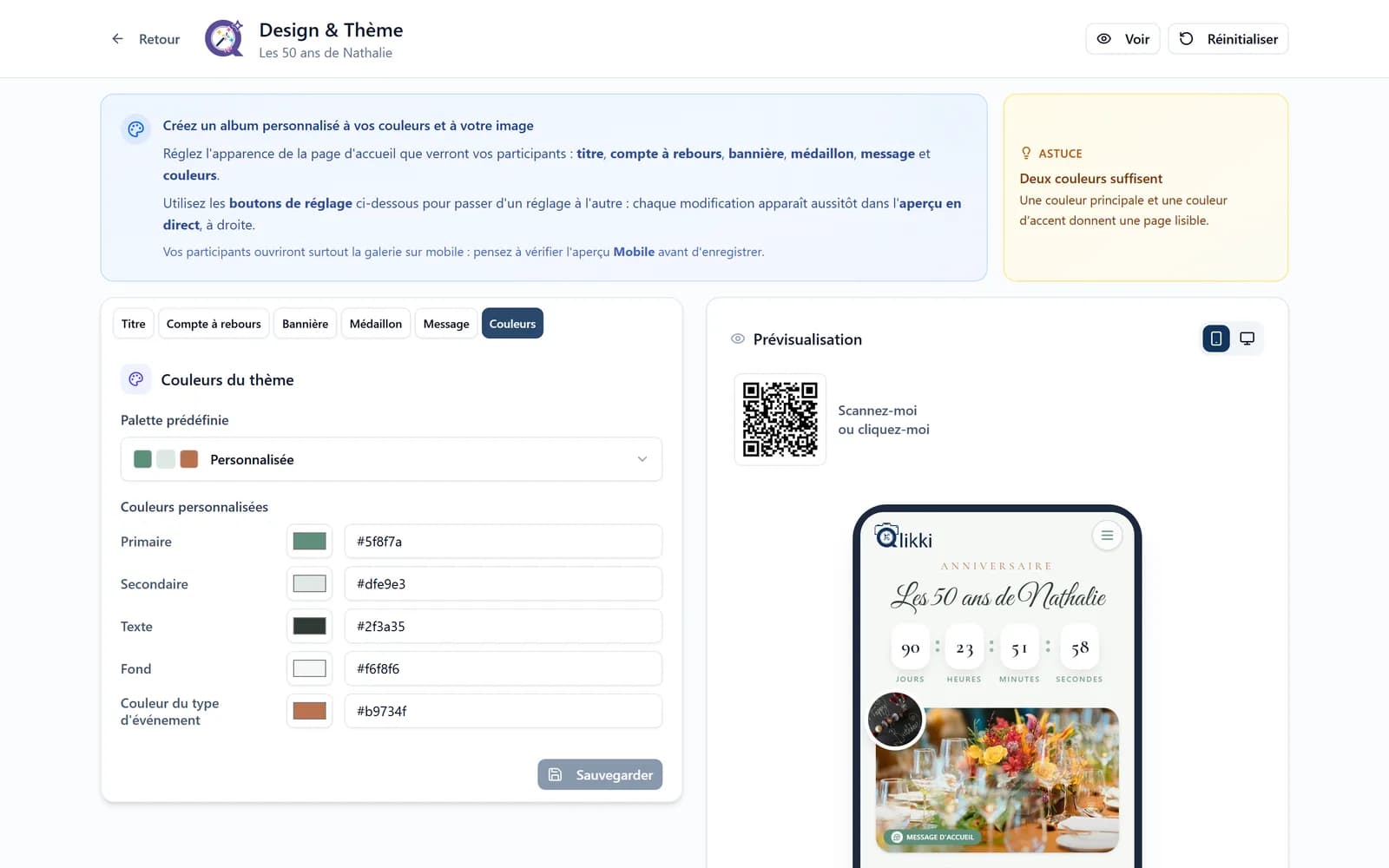Click the round medallion photo in preview
This screenshot has height=868, width=1389.
[896, 719]
